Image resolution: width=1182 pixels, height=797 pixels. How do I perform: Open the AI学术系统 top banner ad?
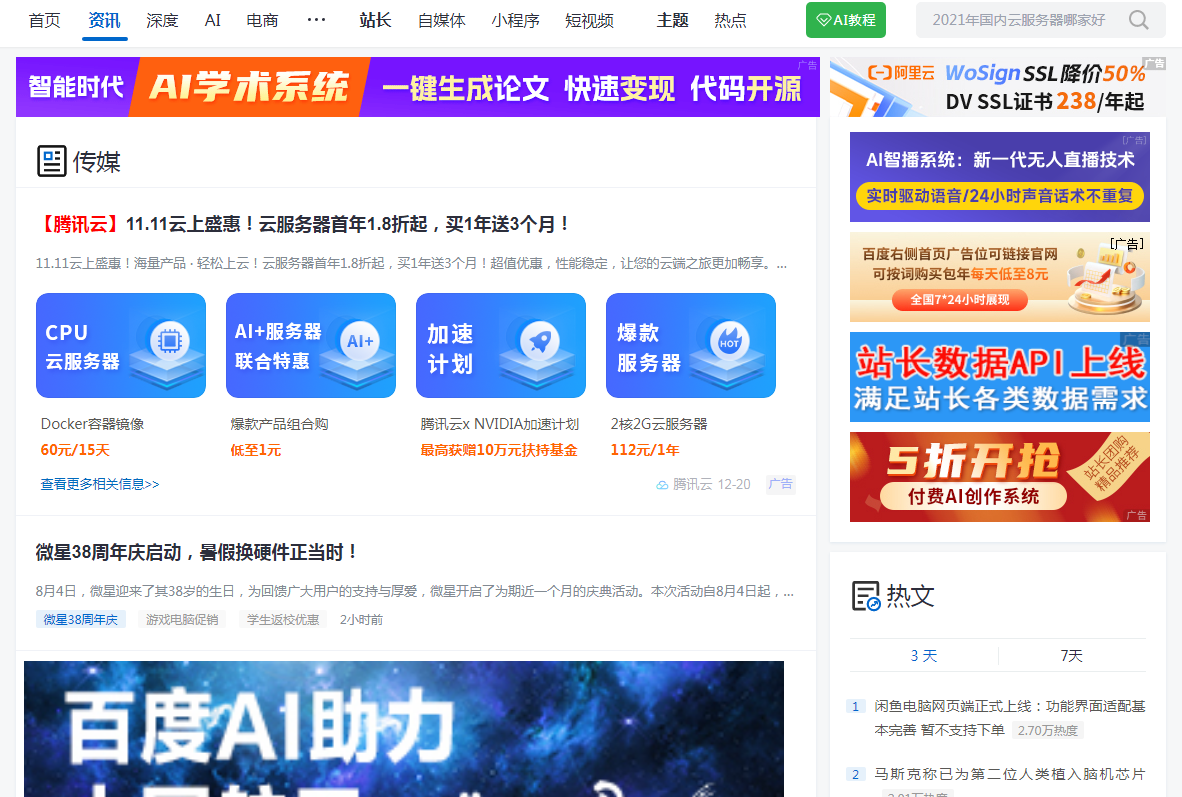[418, 87]
